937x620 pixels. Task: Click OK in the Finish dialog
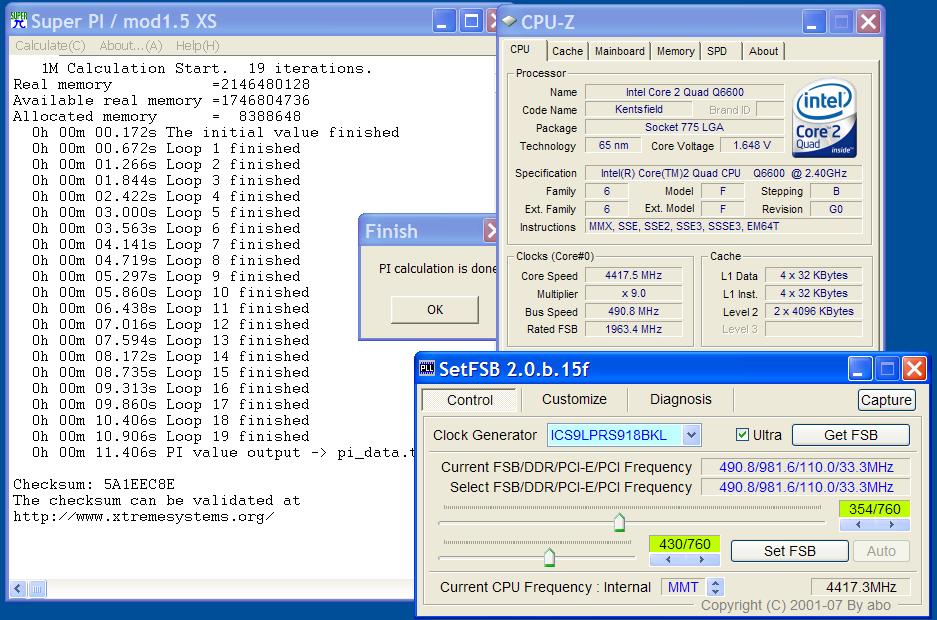click(x=435, y=309)
